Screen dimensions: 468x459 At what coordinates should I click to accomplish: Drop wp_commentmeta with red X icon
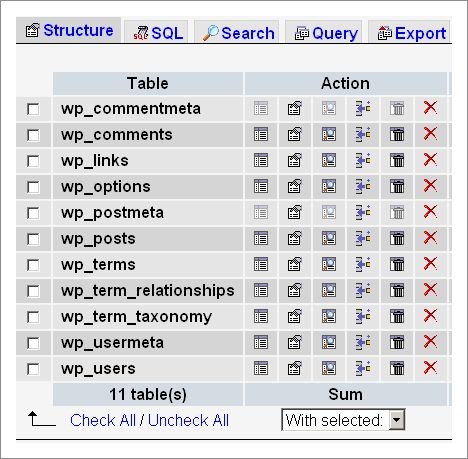tap(430, 108)
